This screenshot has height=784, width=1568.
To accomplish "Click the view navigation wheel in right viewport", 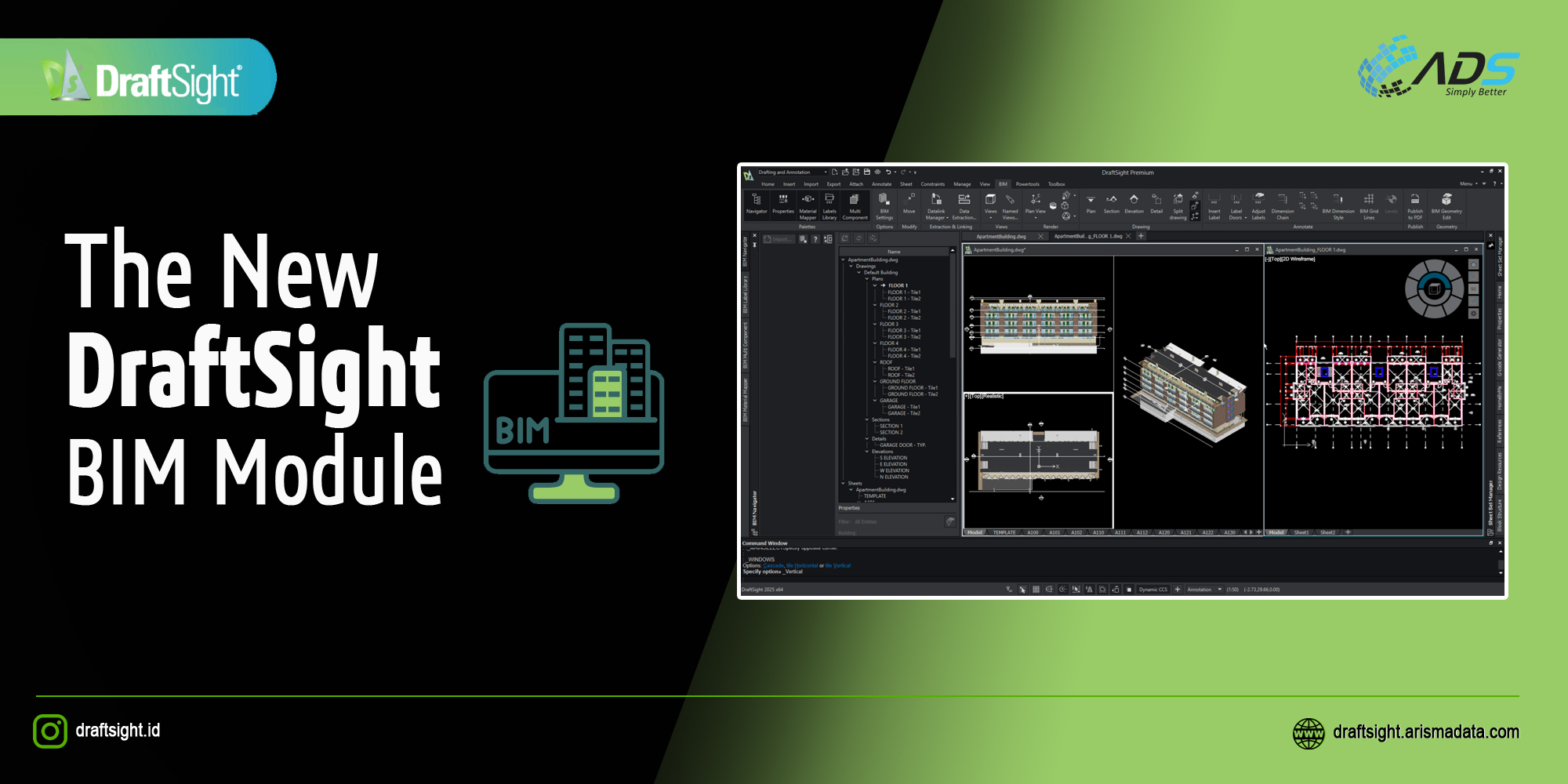I will (1434, 289).
